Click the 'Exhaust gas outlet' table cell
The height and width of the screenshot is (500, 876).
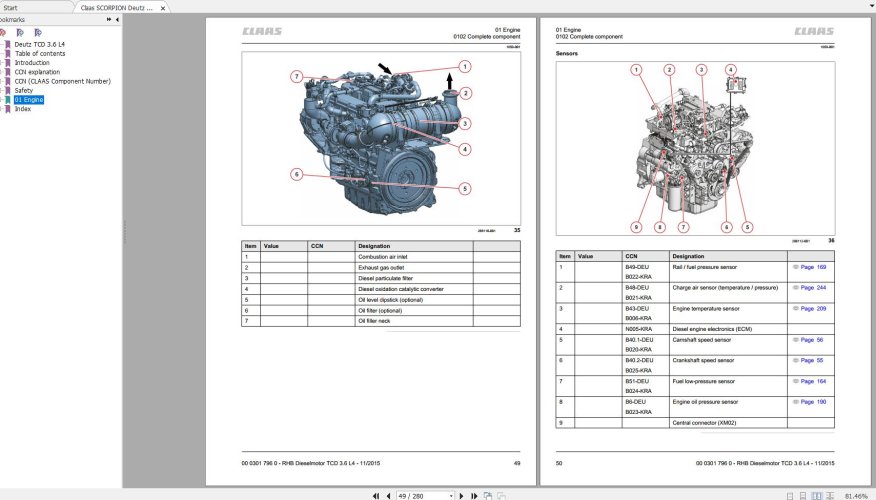(x=414, y=268)
